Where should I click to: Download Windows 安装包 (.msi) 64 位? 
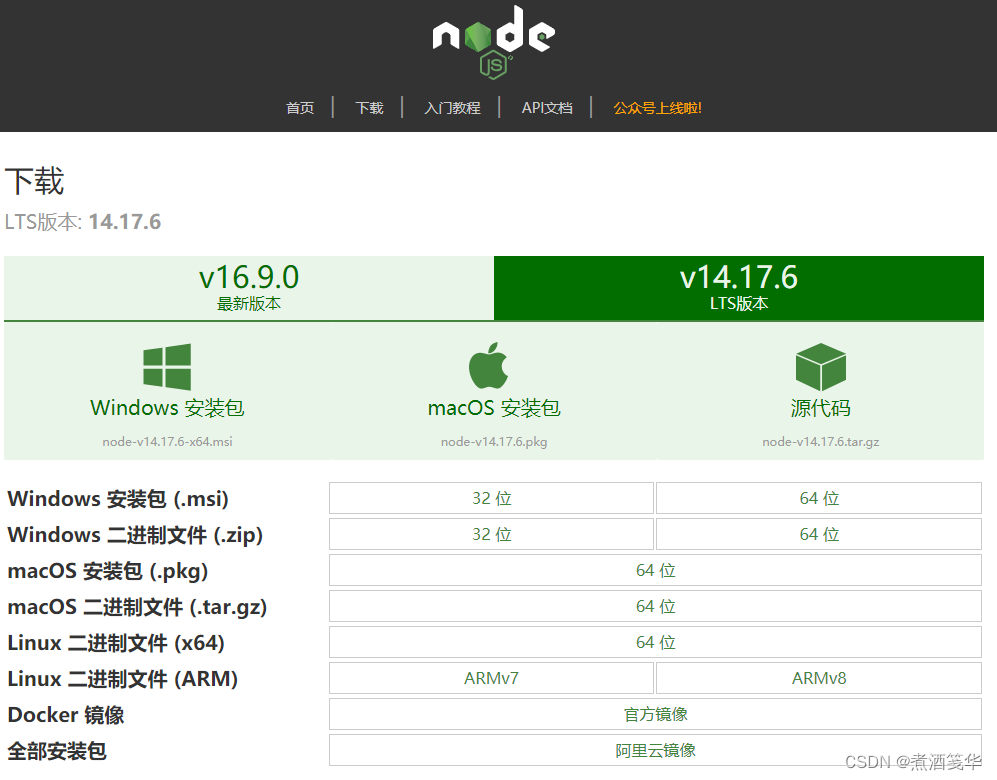click(819, 498)
